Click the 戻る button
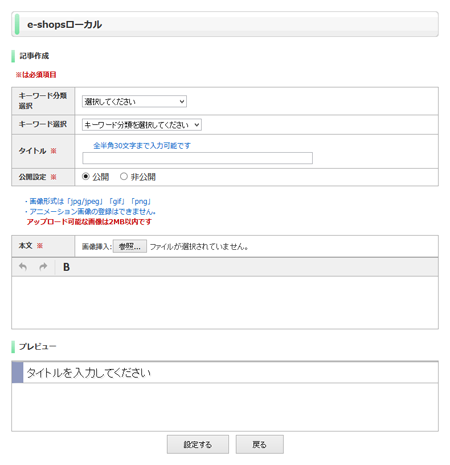This screenshot has width=450, height=465. click(260, 444)
